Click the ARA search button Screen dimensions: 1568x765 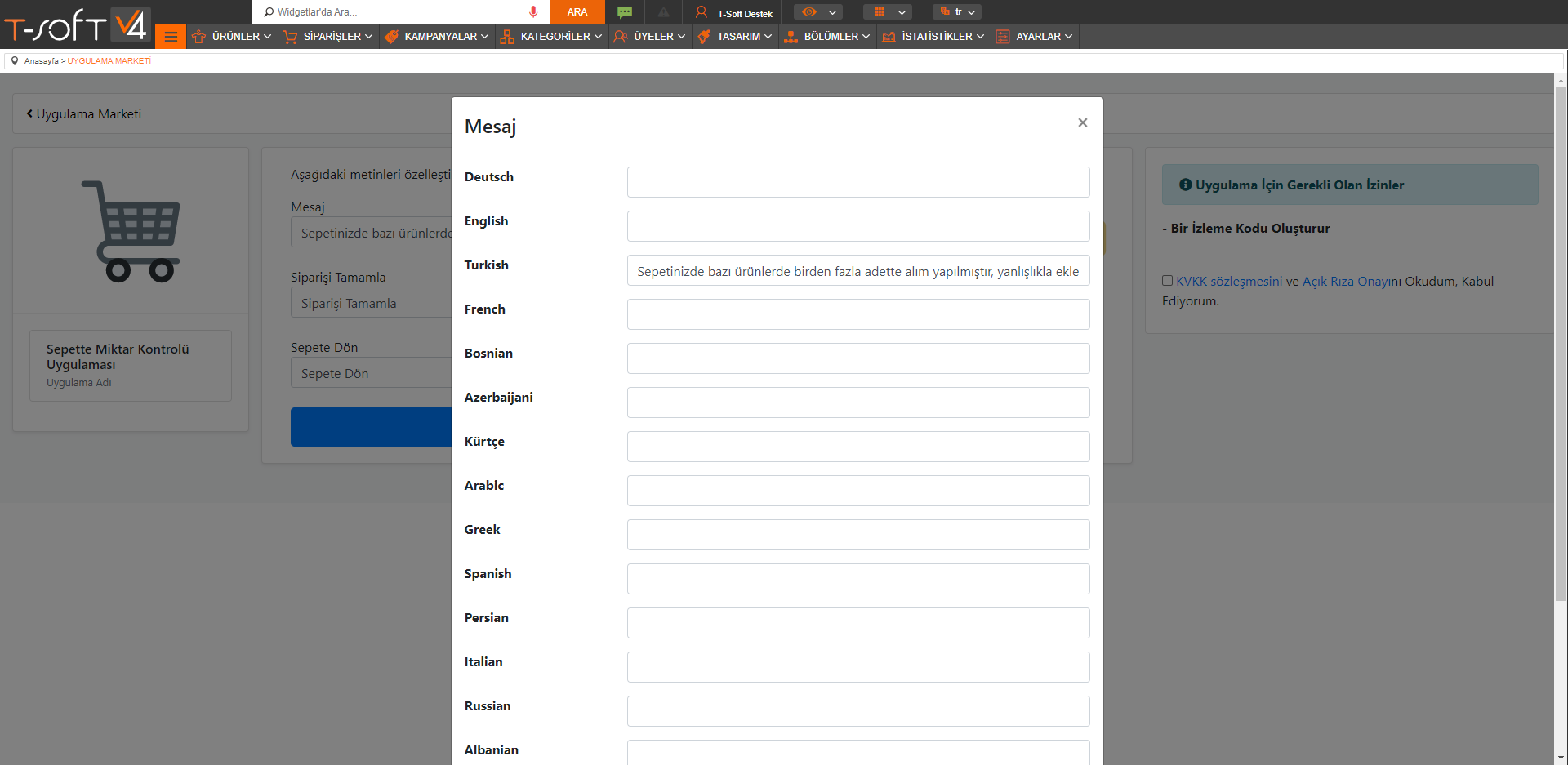pyautogui.click(x=577, y=12)
